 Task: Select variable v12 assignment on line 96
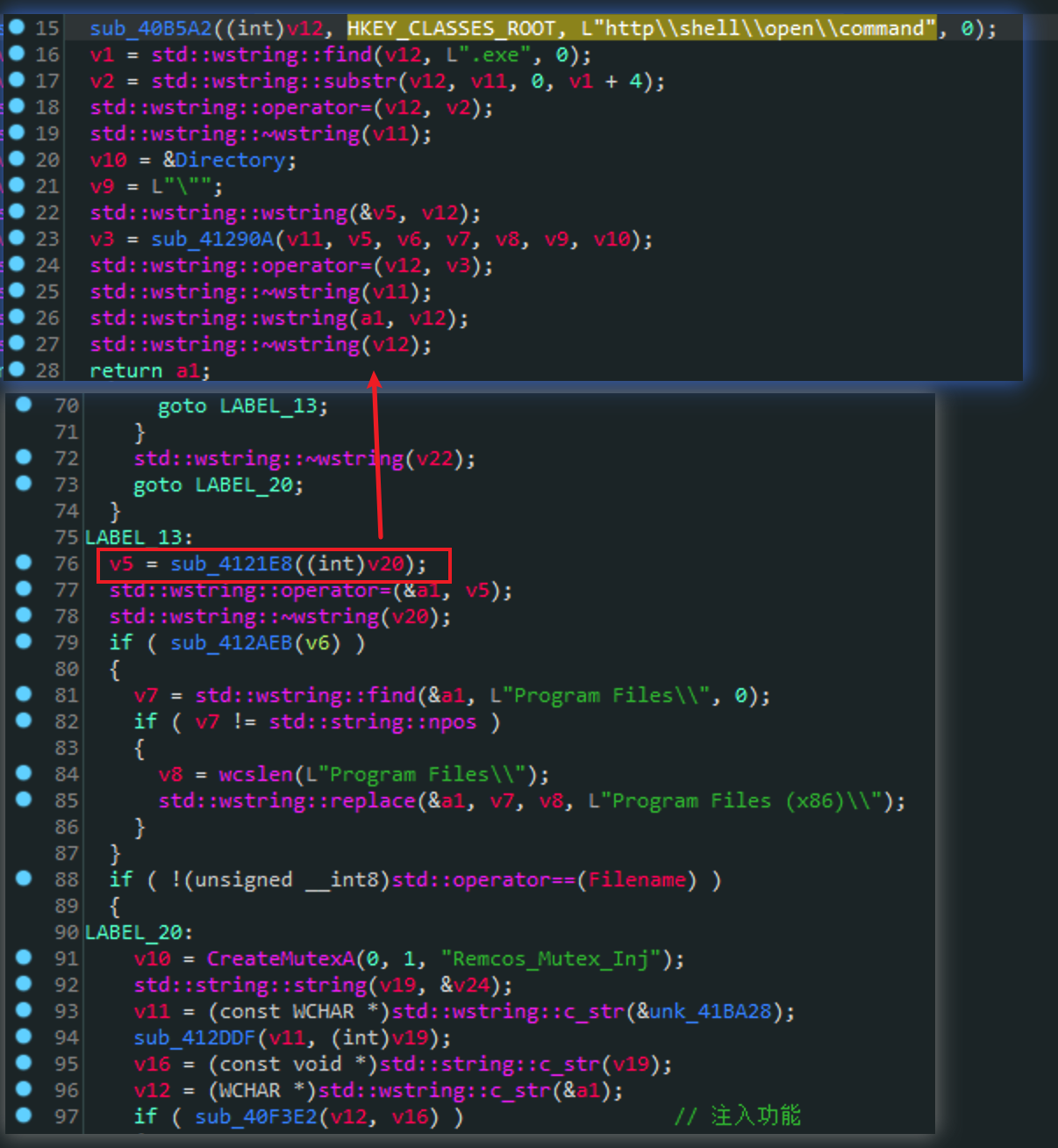click(152, 1091)
